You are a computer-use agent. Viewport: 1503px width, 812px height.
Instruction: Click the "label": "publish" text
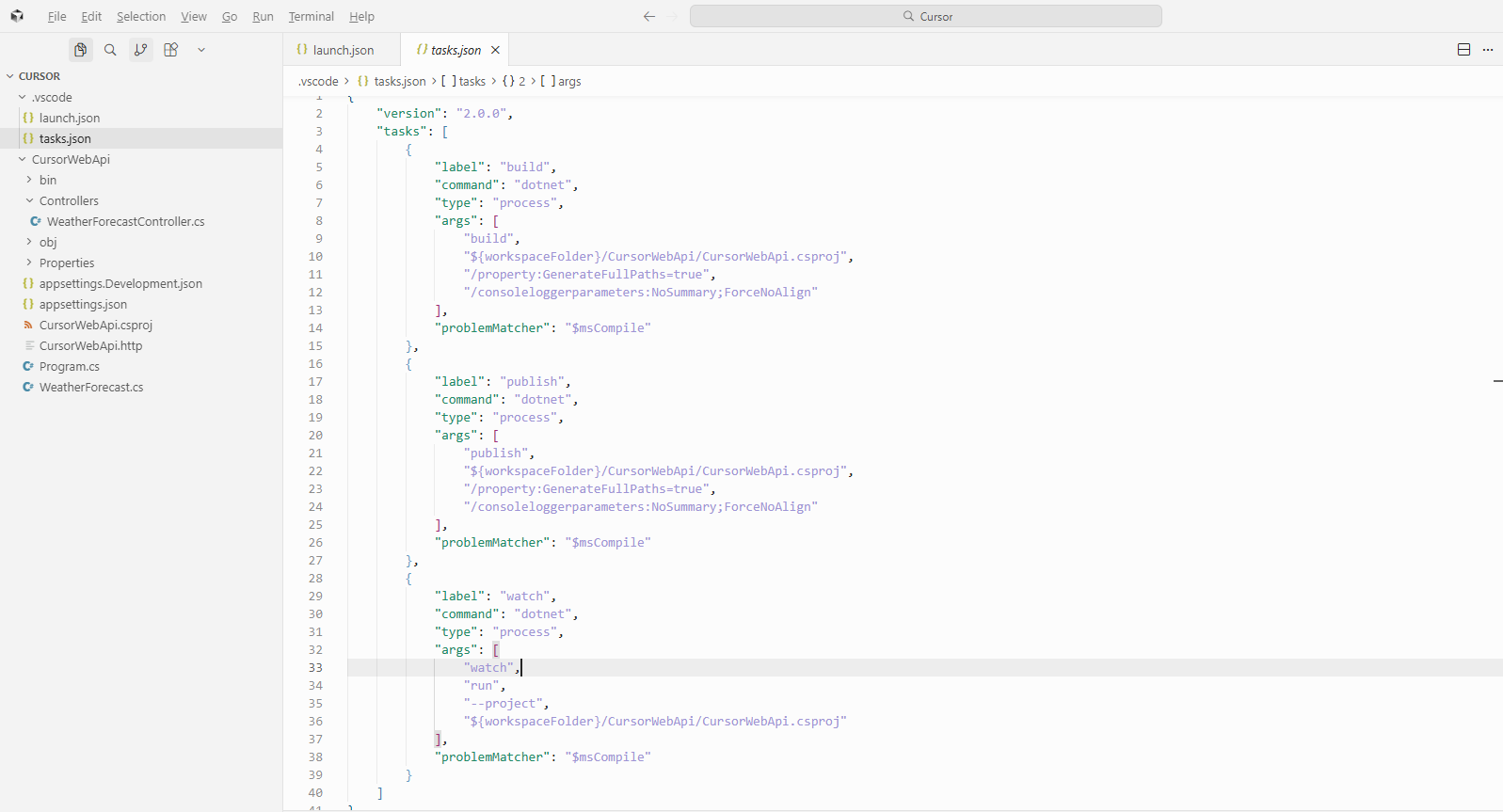(x=503, y=382)
